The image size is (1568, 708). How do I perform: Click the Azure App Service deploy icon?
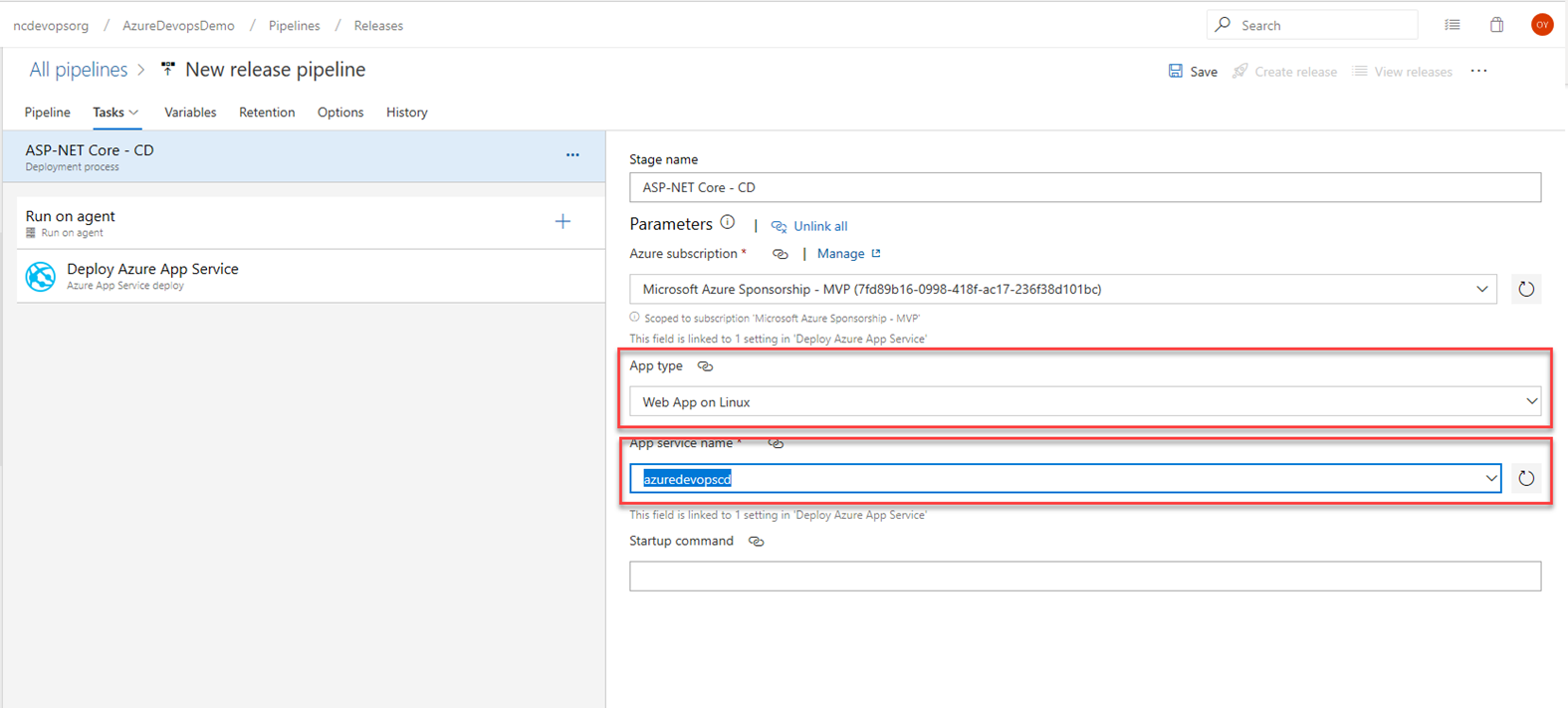pyautogui.click(x=41, y=276)
